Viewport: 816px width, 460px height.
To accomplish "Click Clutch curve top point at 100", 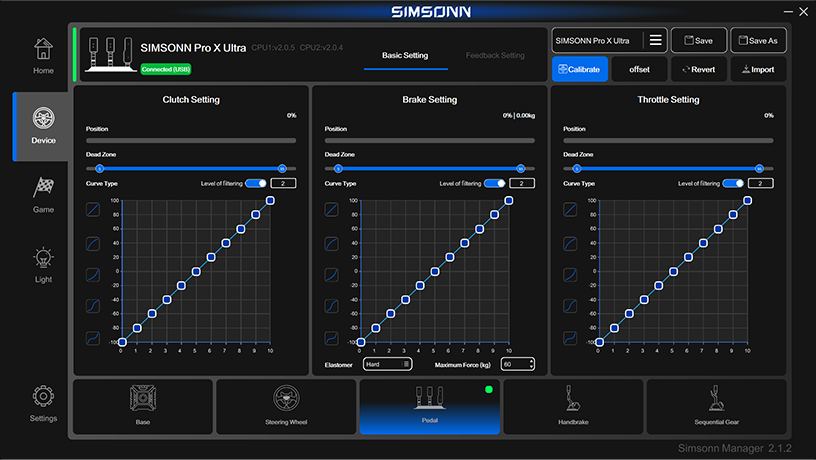I will 270,200.
